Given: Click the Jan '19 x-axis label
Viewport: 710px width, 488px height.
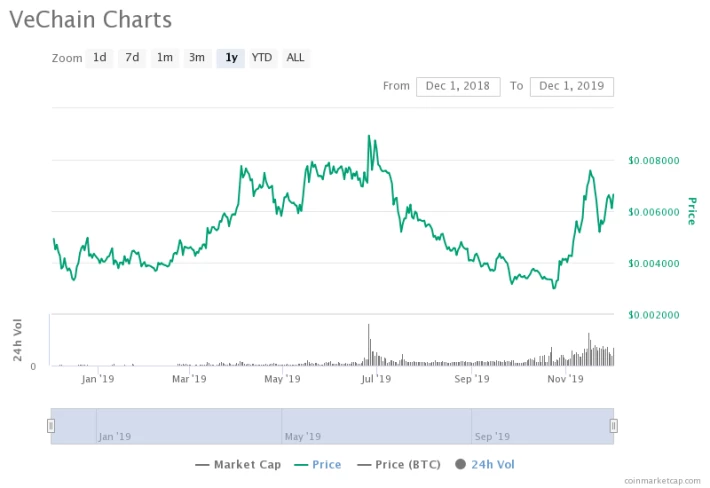Looking at the screenshot, I should coord(98,379).
